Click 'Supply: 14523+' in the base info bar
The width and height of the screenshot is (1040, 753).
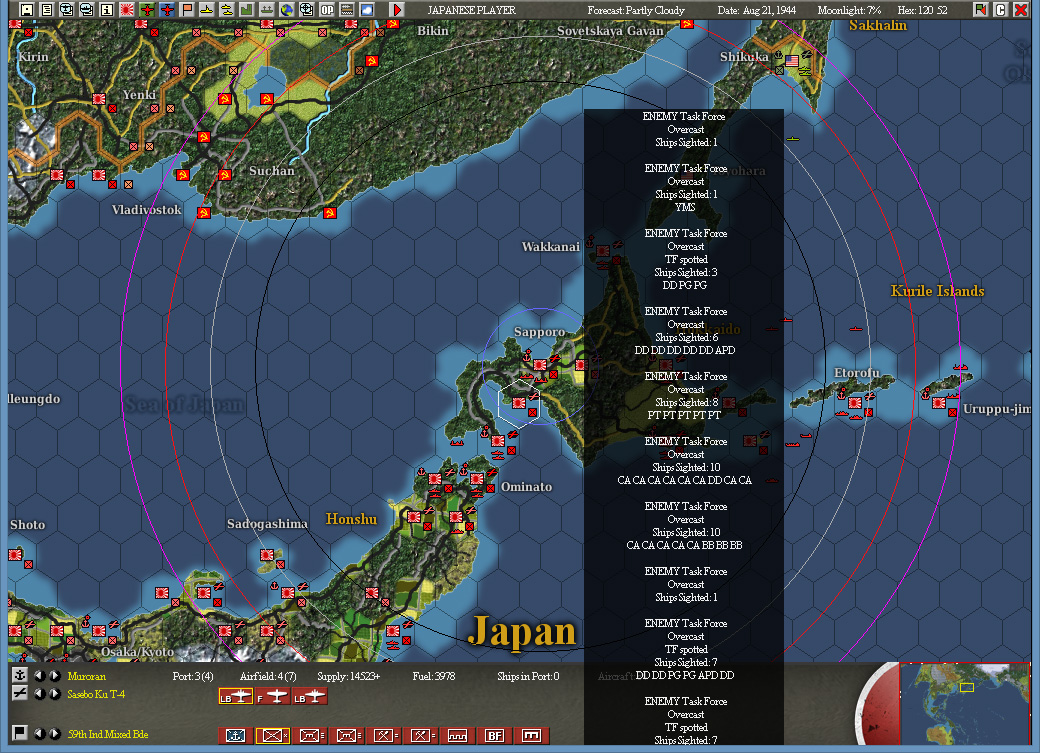[x=348, y=676]
